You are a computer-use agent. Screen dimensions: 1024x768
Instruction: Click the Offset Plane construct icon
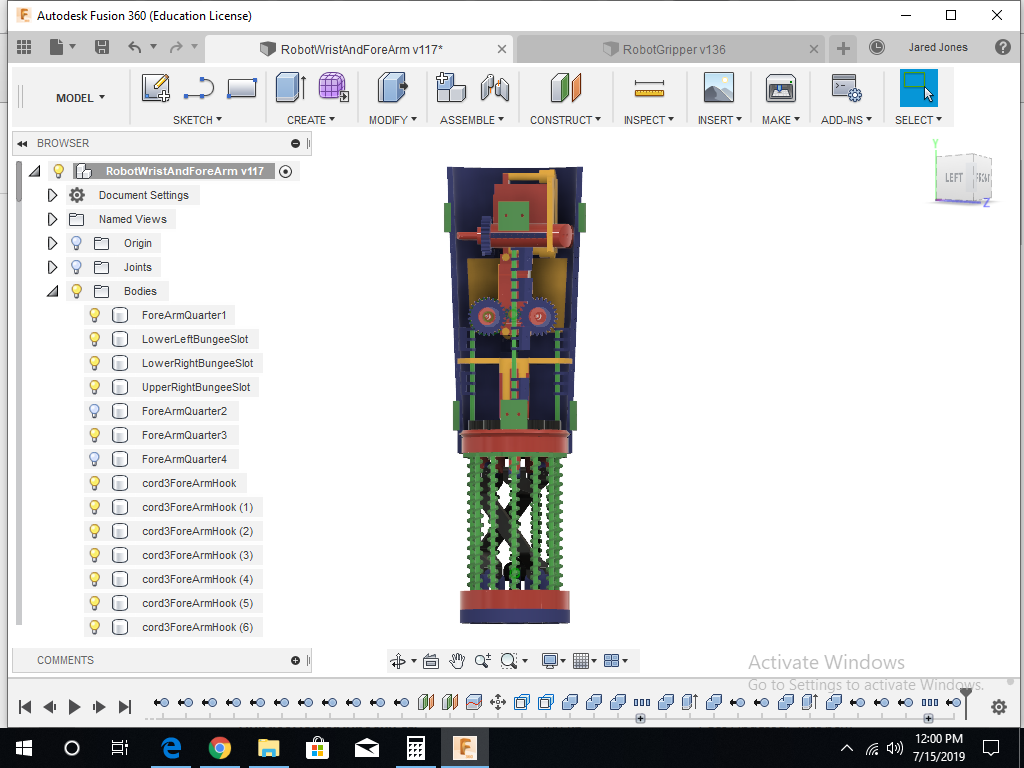coord(566,88)
